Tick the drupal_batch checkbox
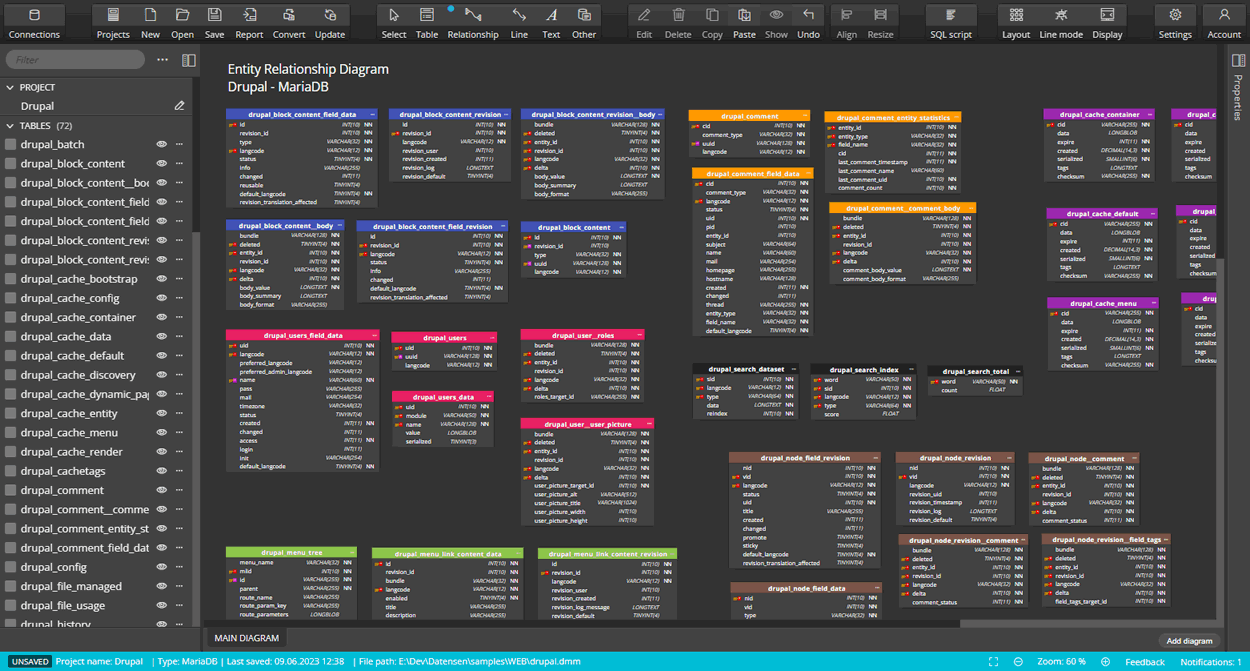The image size is (1250, 671). tap(11, 144)
